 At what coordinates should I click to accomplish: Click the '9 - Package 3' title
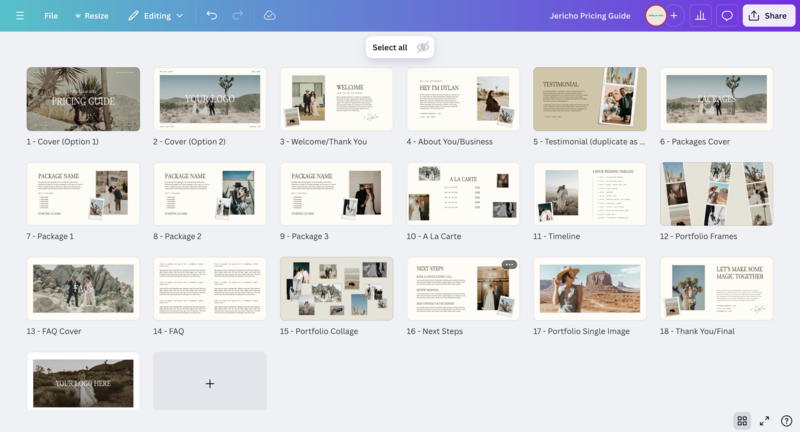[304, 237]
